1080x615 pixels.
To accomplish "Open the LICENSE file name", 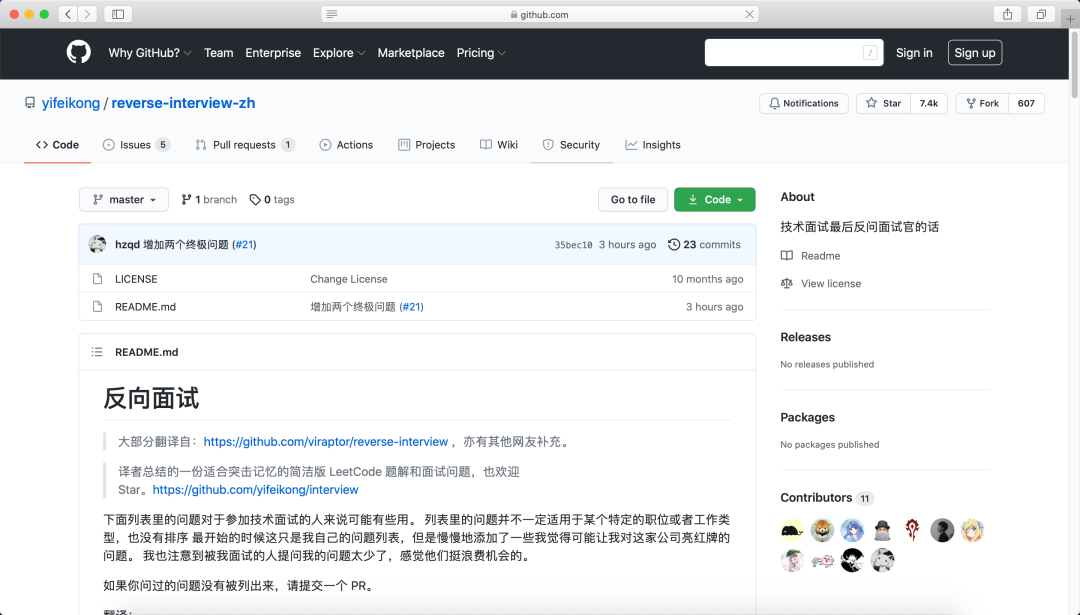I will 136,279.
